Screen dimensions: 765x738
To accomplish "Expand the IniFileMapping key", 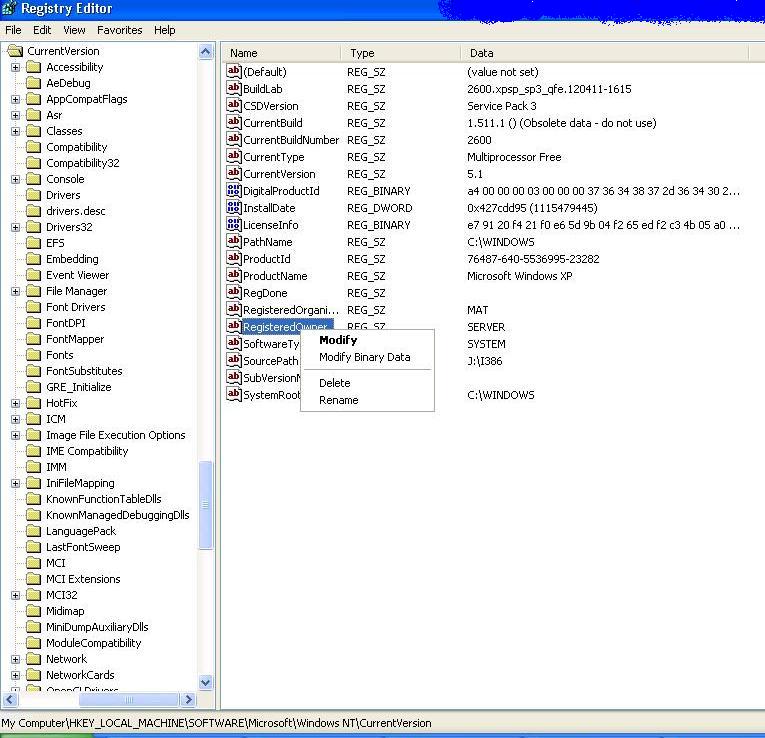I will point(16,483).
